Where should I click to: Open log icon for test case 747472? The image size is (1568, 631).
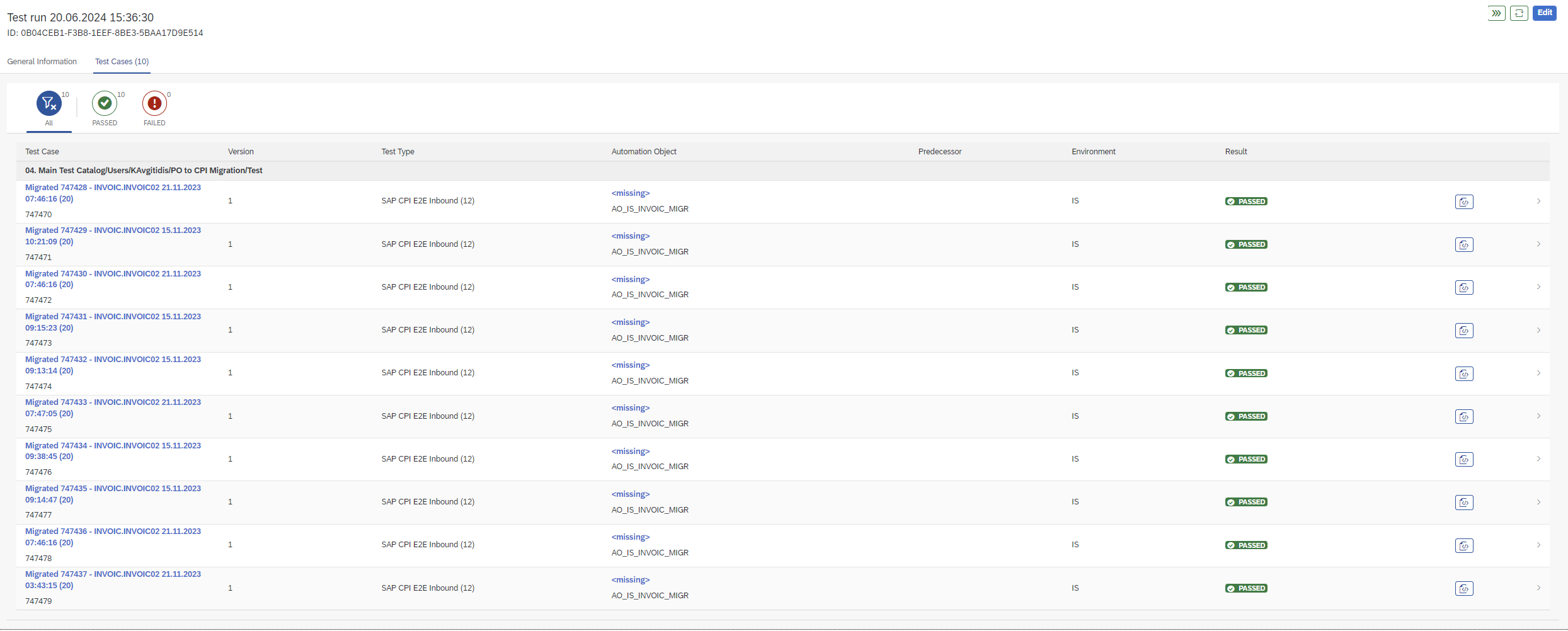(1464, 288)
